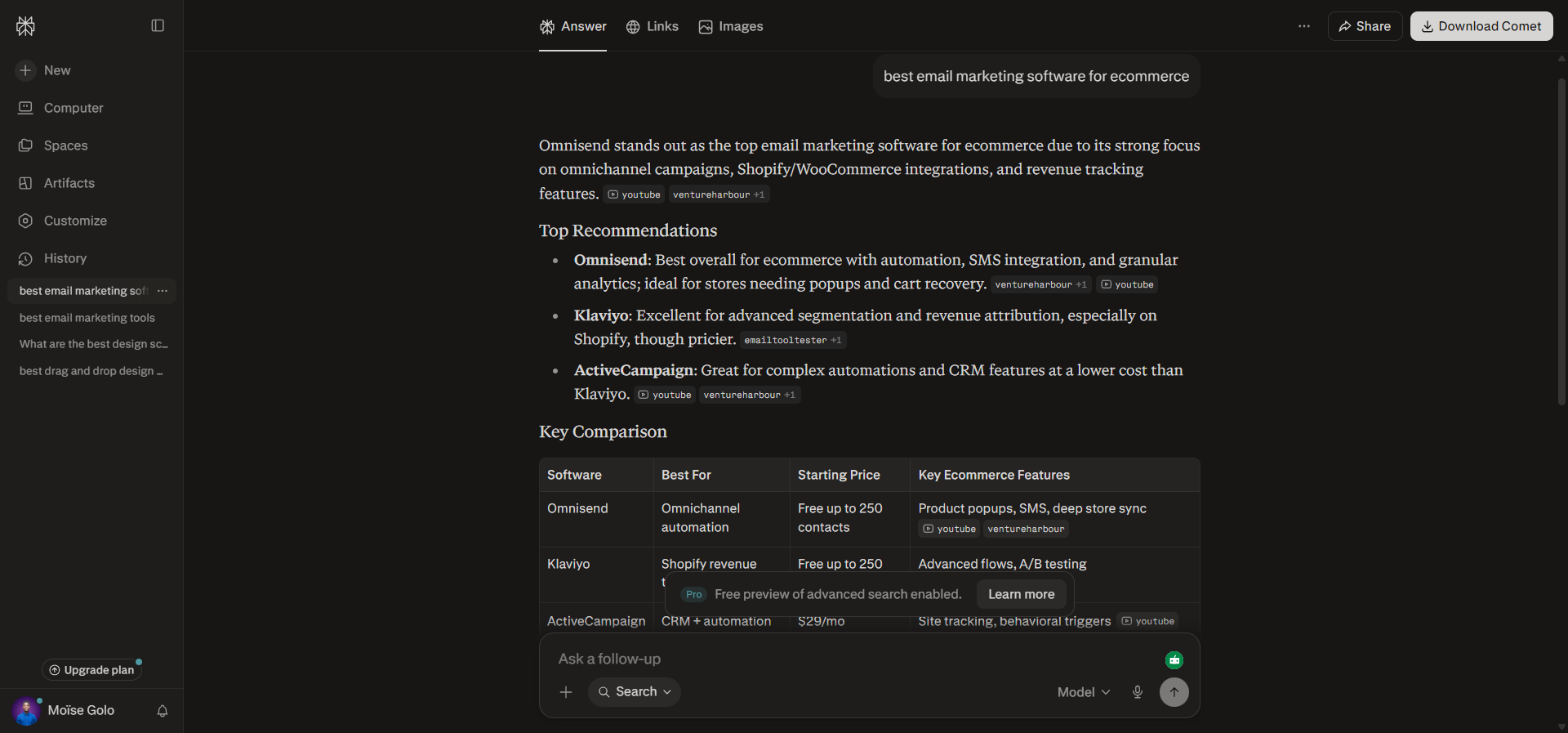Open emailtooltester +1 citation for Klaviyo
This screenshot has width=1568, height=733.
tap(792, 340)
